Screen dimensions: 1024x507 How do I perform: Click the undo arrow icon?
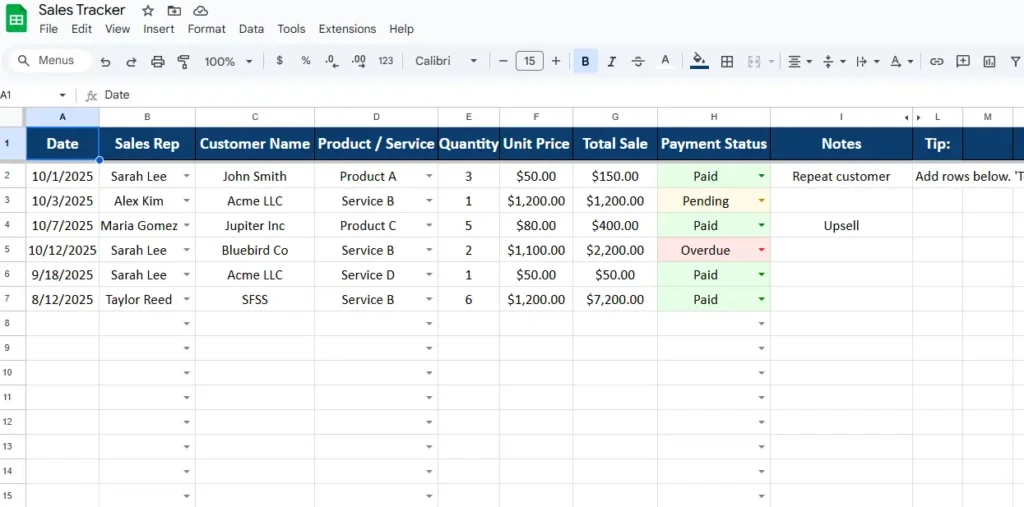105,61
